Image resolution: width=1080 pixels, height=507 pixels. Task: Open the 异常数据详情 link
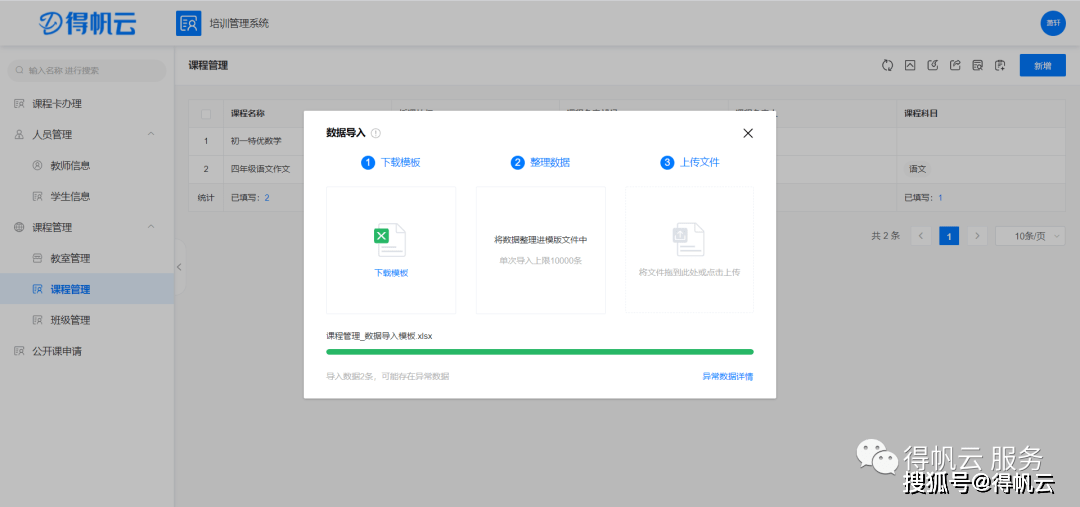tap(727, 377)
